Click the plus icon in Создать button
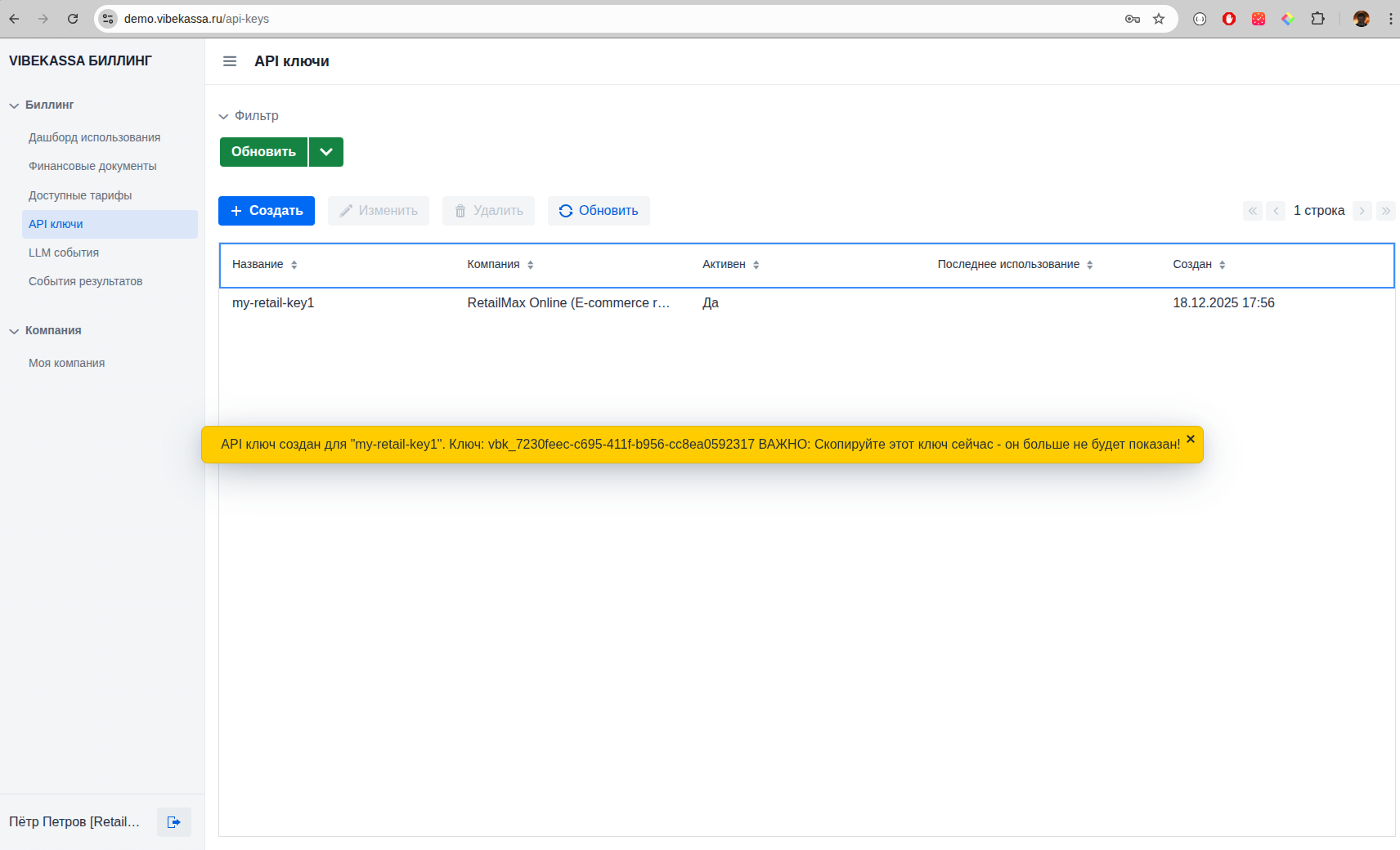The height and width of the screenshot is (850, 1400). pos(236,210)
